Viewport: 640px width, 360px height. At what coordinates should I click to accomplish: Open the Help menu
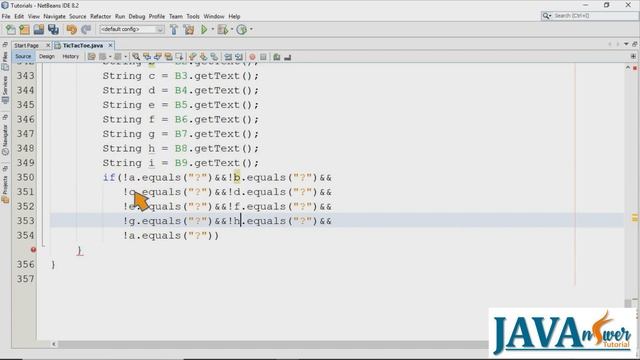(234, 16)
